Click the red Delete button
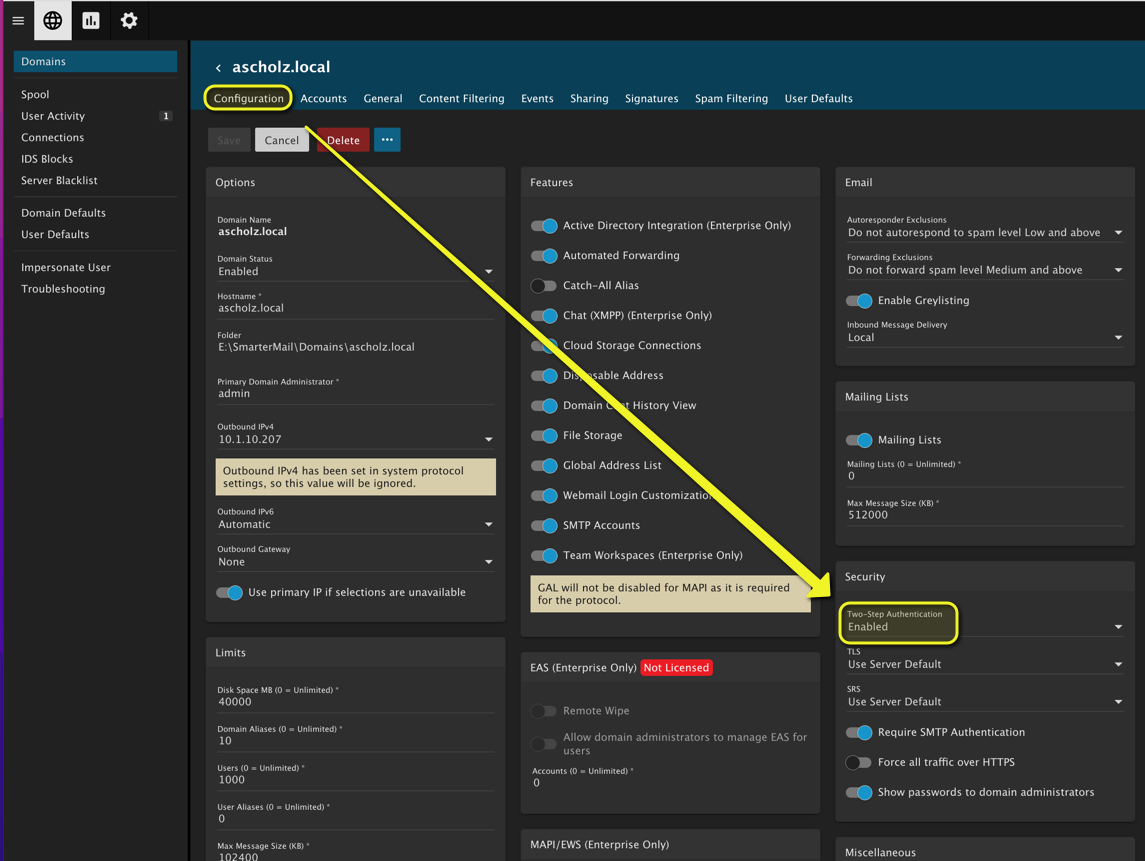The width and height of the screenshot is (1145, 861). pyautogui.click(x=343, y=140)
